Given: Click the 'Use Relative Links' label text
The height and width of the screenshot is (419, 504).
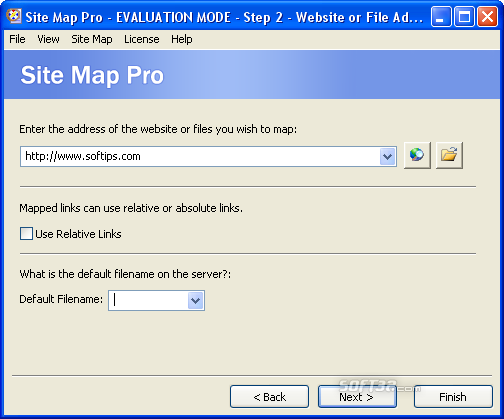Looking at the screenshot, I should point(78,234).
